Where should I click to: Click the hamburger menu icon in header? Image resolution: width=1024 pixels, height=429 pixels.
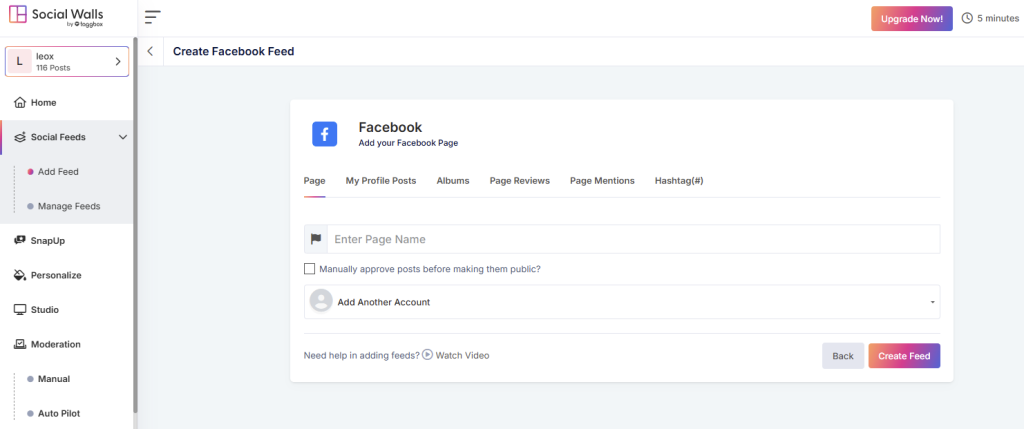tap(152, 17)
